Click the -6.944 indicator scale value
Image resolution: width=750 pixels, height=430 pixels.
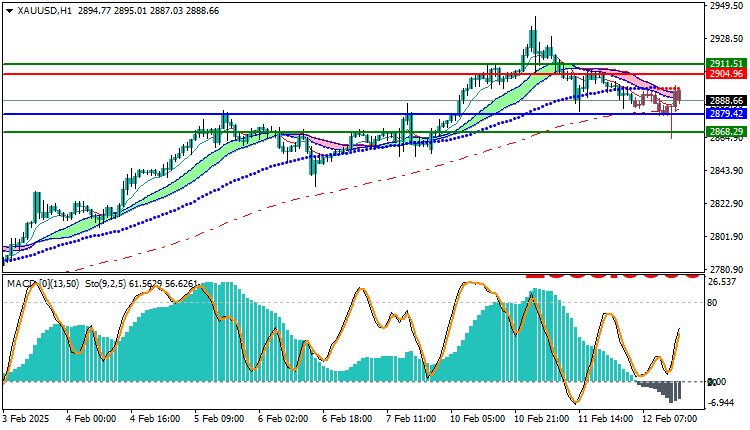(x=721, y=403)
